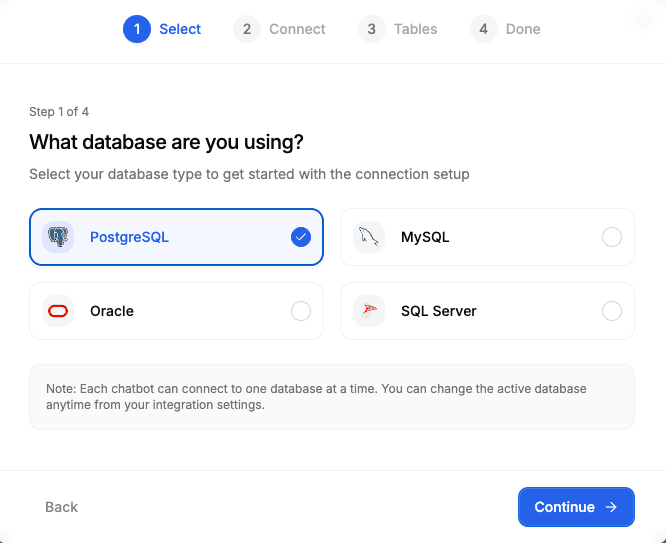The height and width of the screenshot is (543, 666).
Task: Click the Back button
Action: 62,507
